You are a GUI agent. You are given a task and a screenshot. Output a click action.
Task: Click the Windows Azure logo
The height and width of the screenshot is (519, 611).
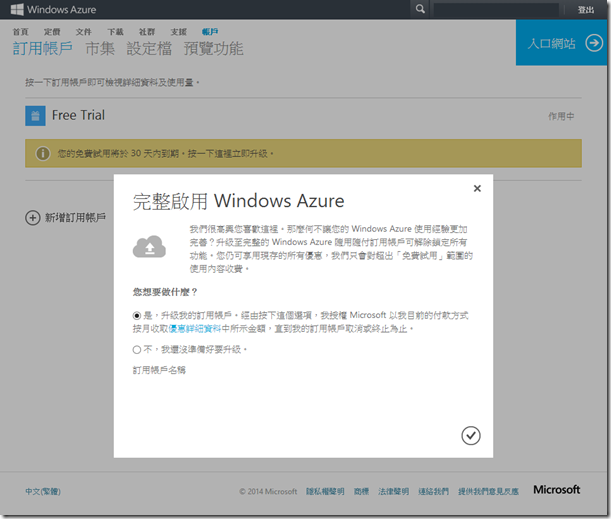tap(53, 9)
